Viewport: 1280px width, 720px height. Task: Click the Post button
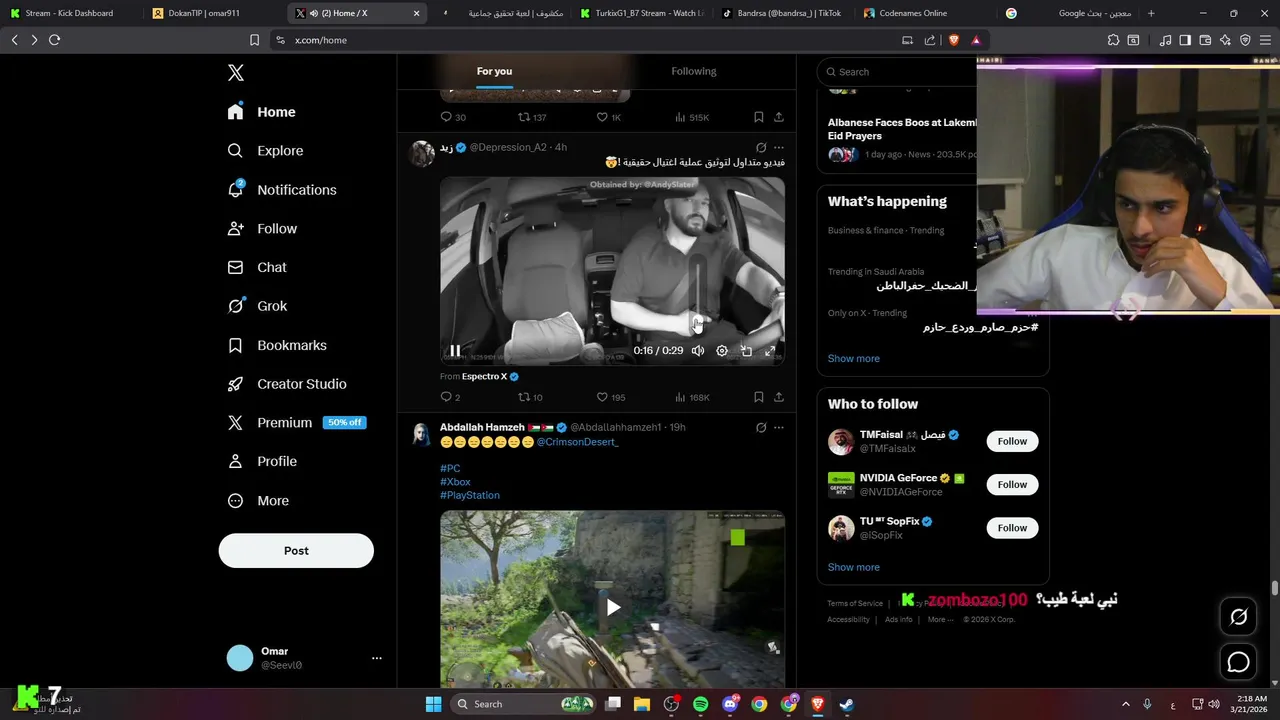point(296,551)
